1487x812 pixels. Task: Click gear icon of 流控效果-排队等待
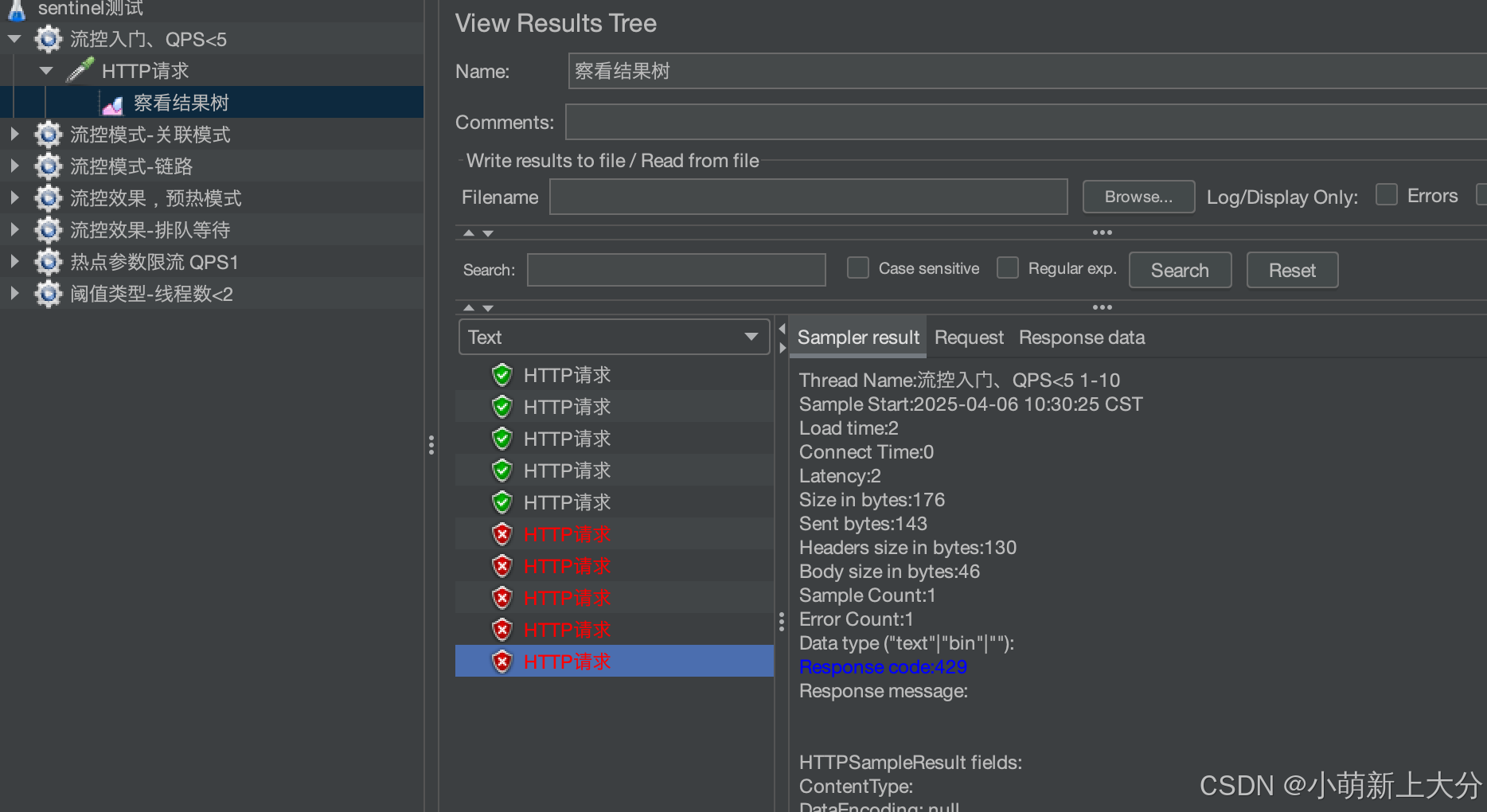49,230
